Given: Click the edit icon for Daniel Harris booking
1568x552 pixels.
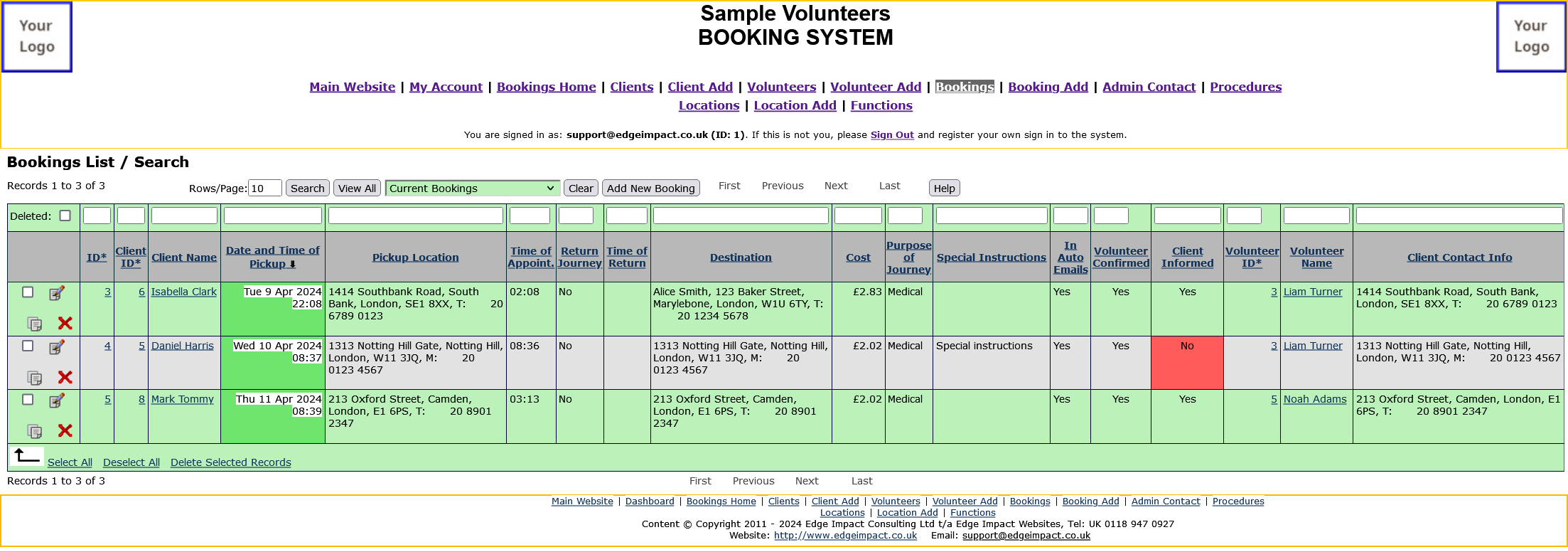Looking at the screenshot, I should point(56,347).
